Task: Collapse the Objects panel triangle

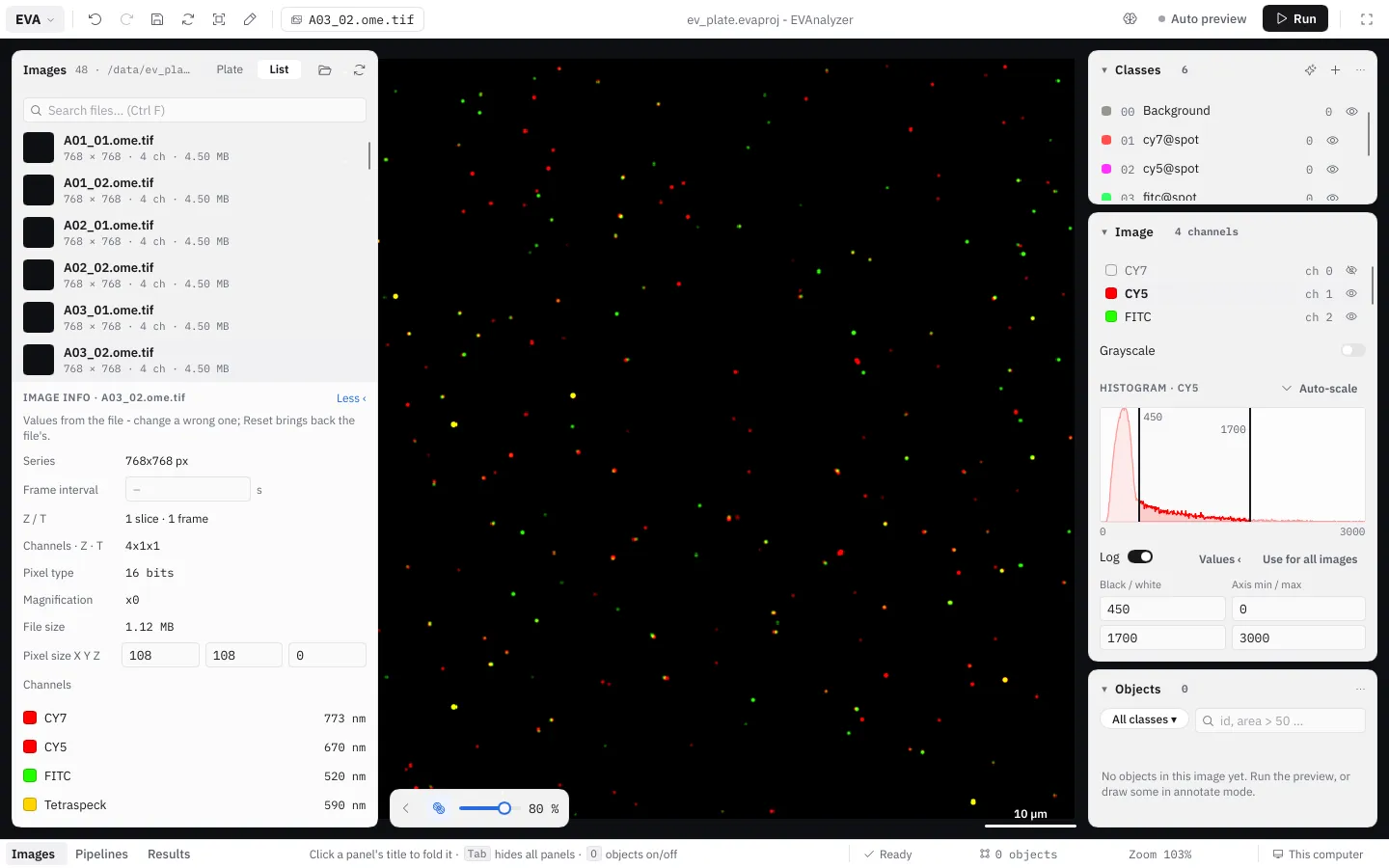Action: click(1104, 690)
